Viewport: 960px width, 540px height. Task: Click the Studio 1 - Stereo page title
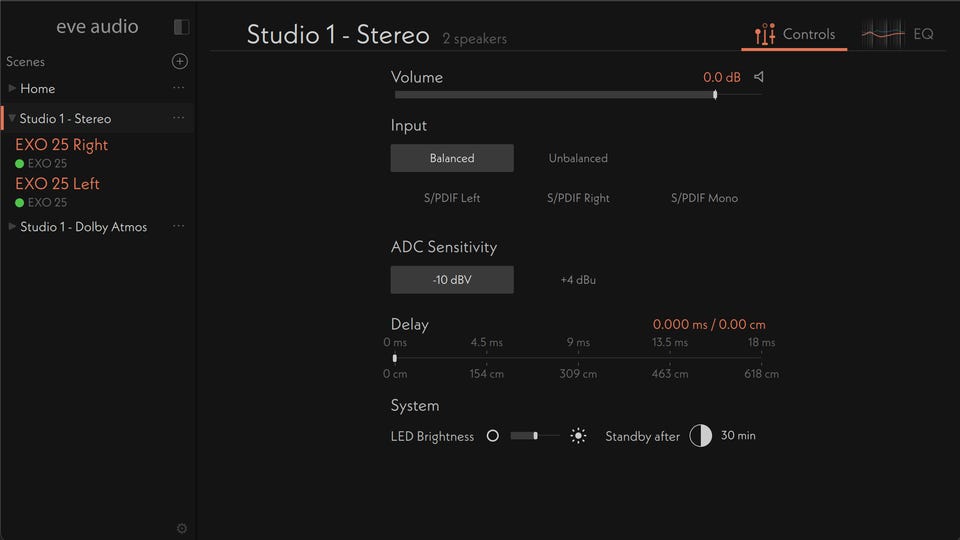click(x=338, y=34)
